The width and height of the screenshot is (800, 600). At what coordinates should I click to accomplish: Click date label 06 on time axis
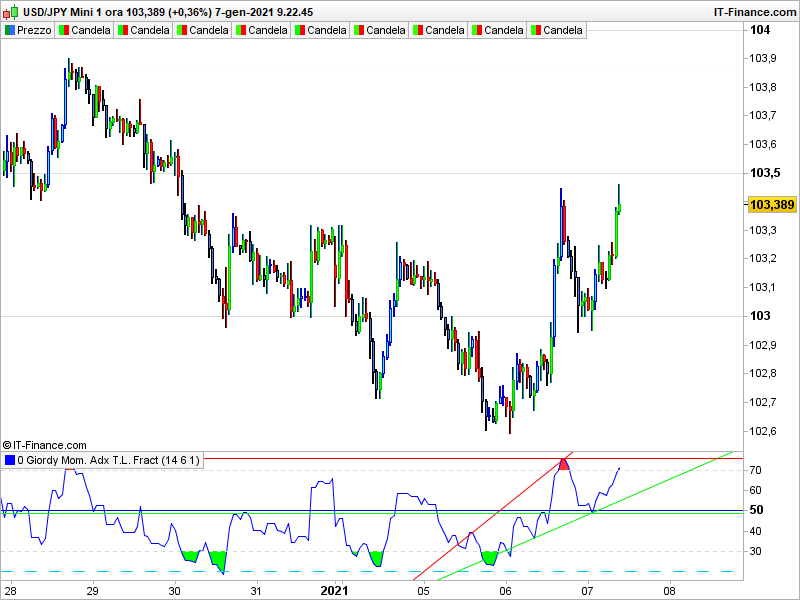pyautogui.click(x=505, y=591)
